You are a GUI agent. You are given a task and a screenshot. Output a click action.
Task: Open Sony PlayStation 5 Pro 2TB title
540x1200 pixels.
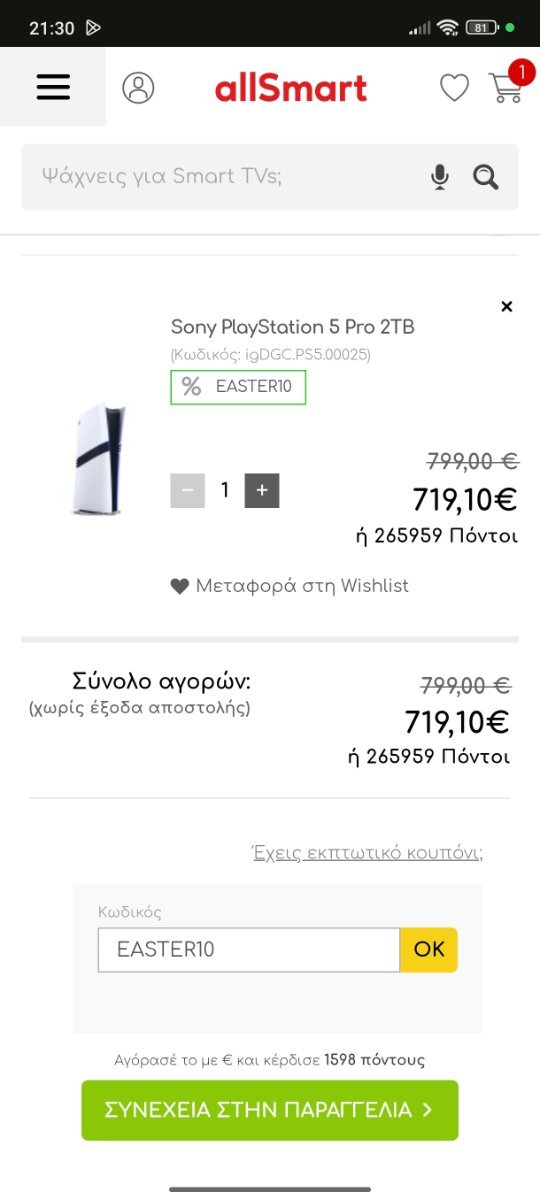tap(293, 327)
